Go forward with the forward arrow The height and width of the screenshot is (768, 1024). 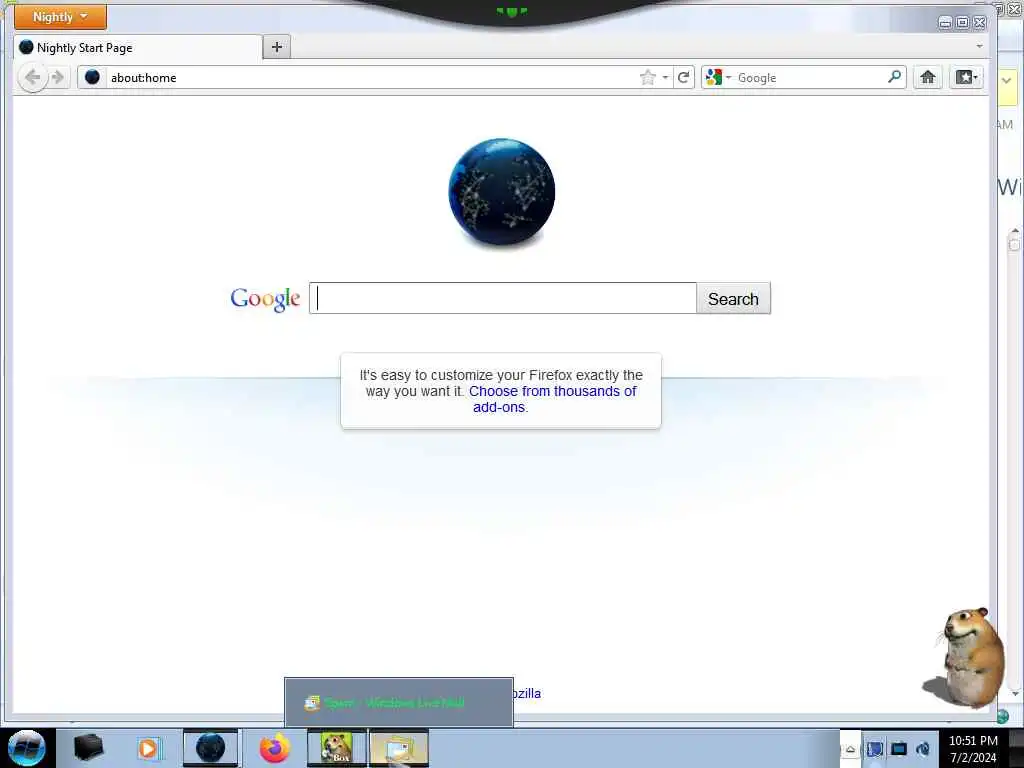click(58, 78)
